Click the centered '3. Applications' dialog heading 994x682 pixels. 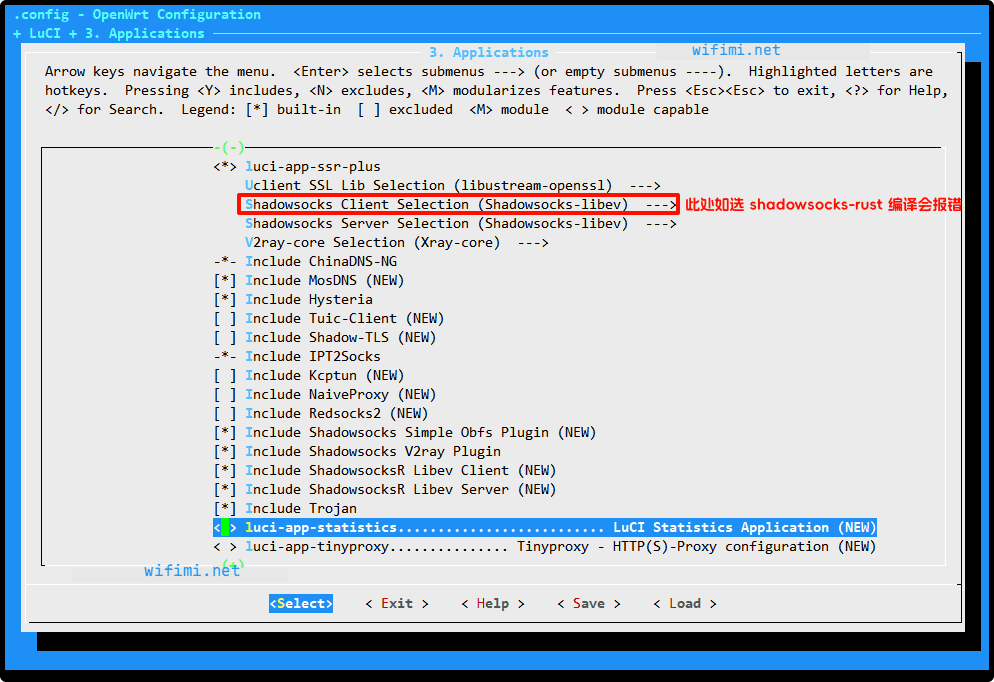489,53
